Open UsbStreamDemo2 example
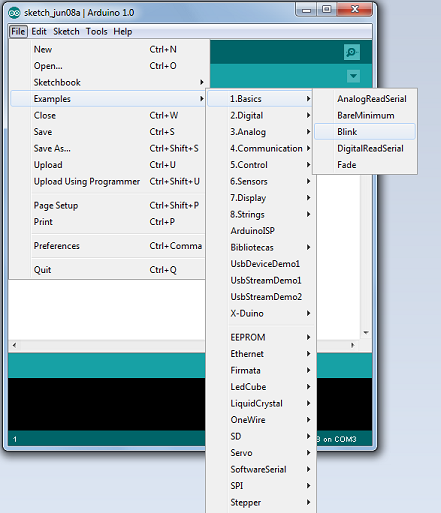This screenshot has width=441, height=513. click(260, 297)
